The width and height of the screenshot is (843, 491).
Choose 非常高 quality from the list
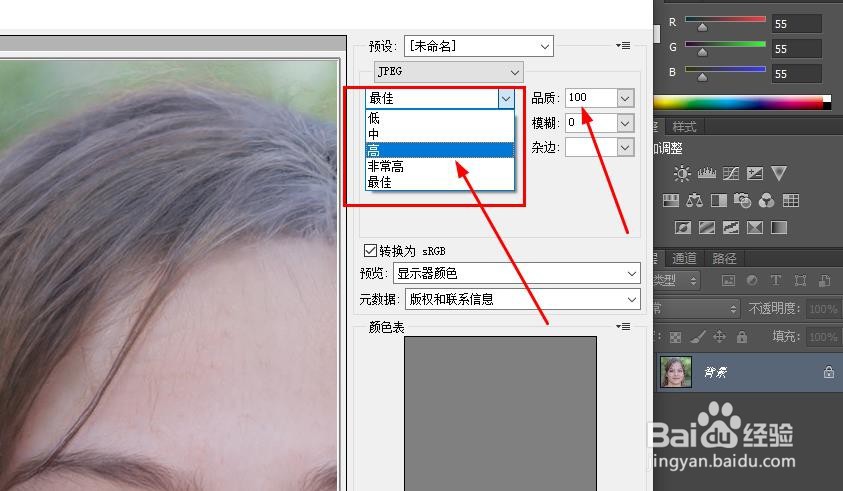click(440, 166)
